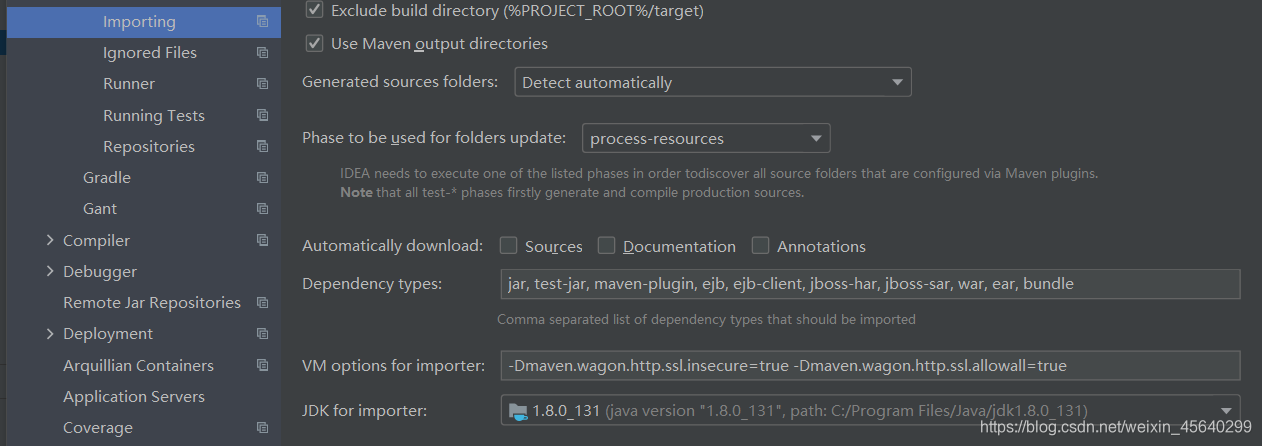Click the VM options for importer field
Image resolution: width=1262 pixels, height=446 pixels.
[870, 365]
